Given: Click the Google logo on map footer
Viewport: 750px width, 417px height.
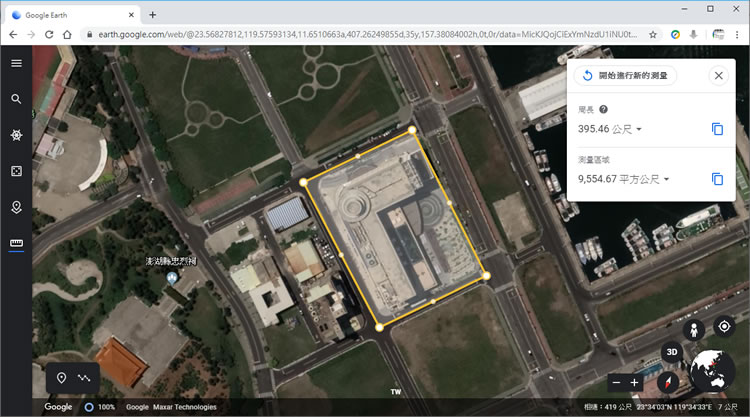Looking at the screenshot, I should (58, 406).
